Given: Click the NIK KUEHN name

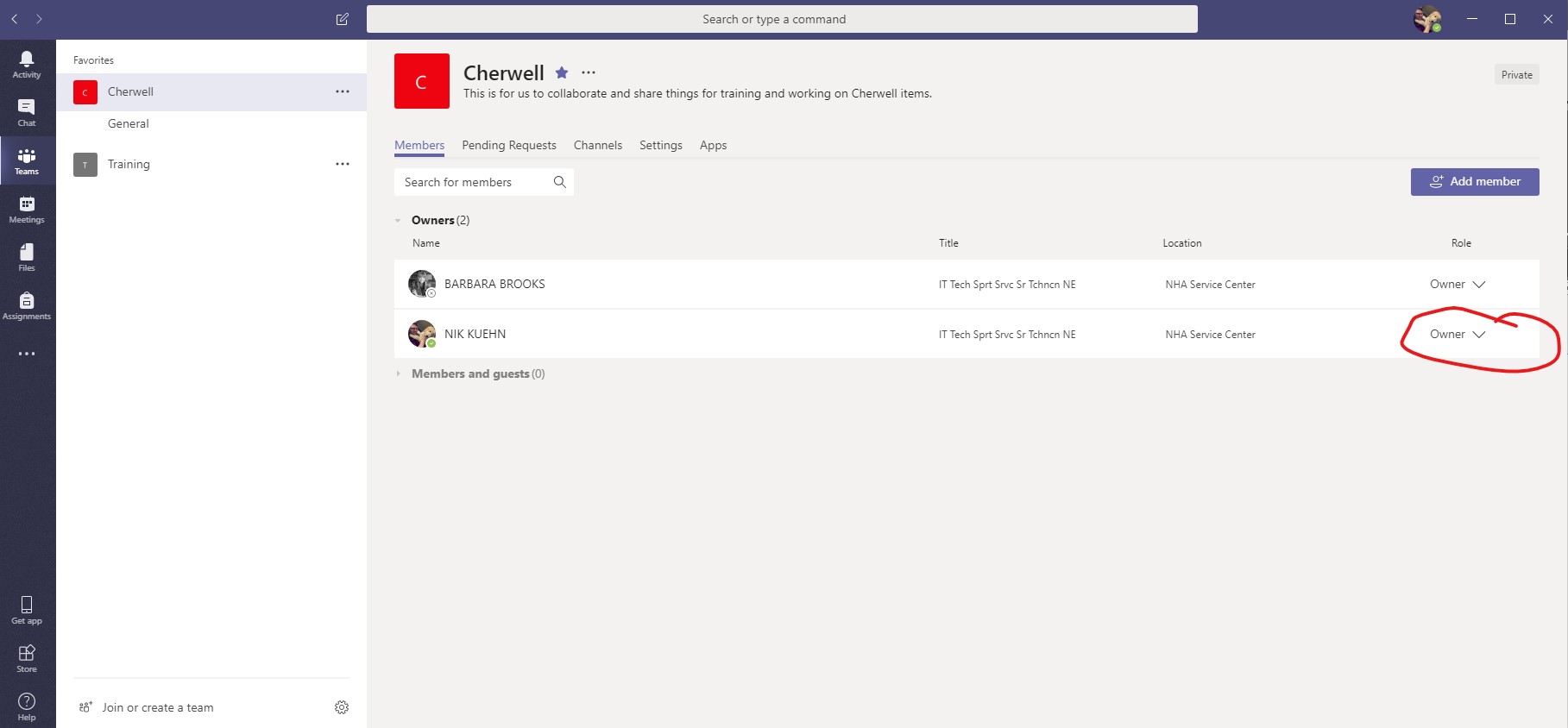Looking at the screenshot, I should tap(475, 334).
